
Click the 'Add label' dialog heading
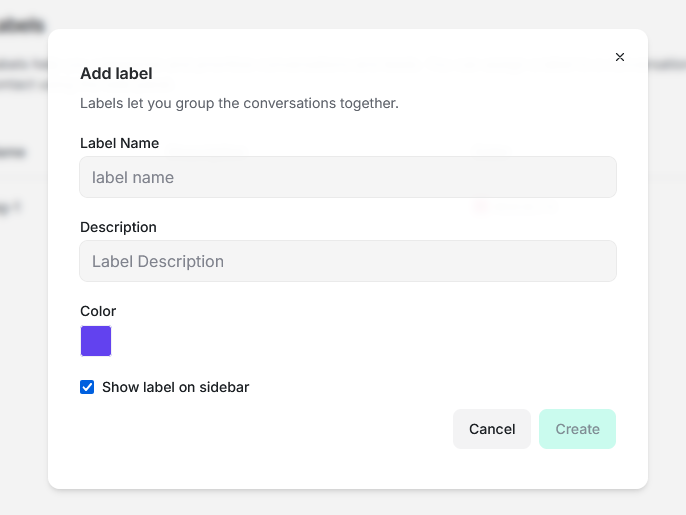116,74
